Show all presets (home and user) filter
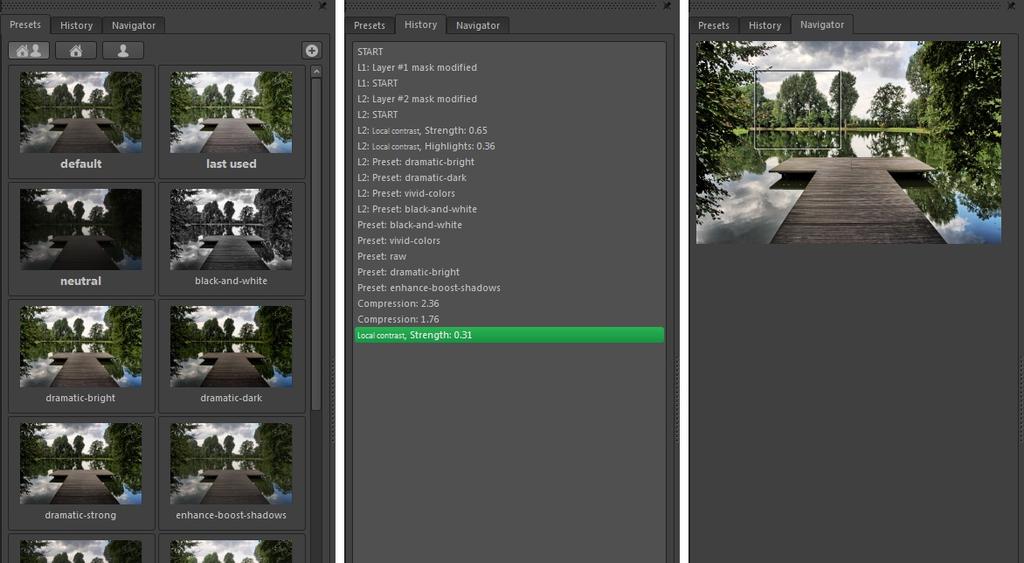1024x563 pixels. click(x=29, y=50)
